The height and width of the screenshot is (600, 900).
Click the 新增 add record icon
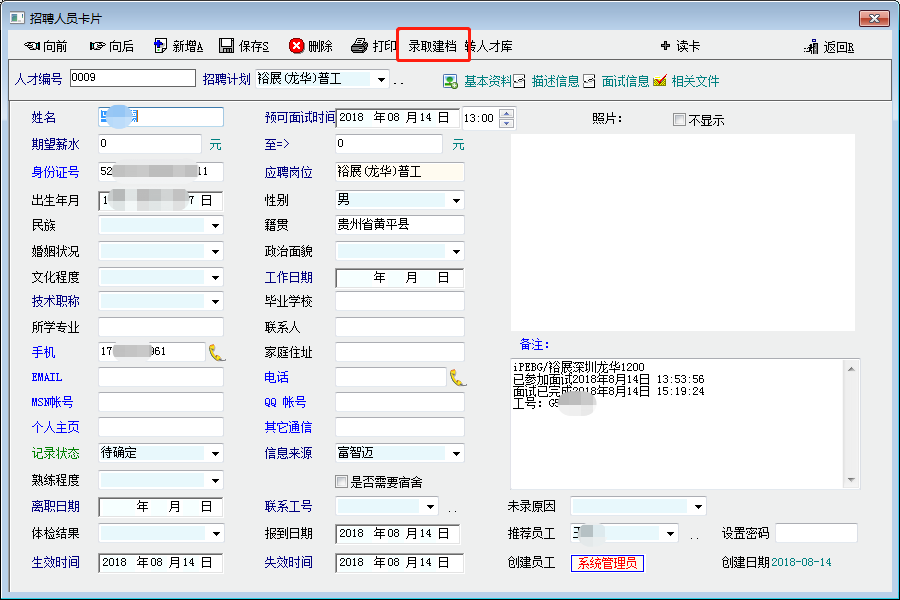[160, 46]
